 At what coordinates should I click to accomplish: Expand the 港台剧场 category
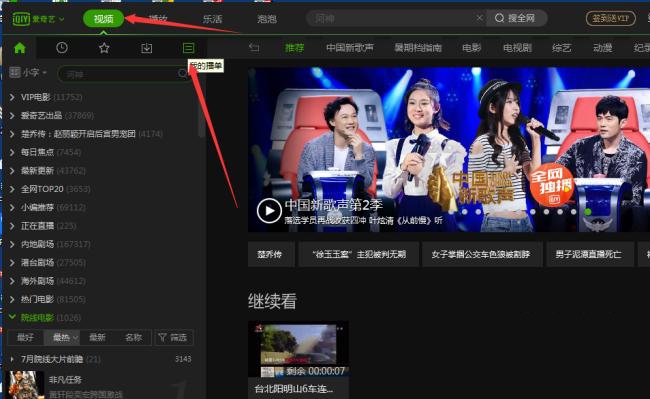coord(12,262)
